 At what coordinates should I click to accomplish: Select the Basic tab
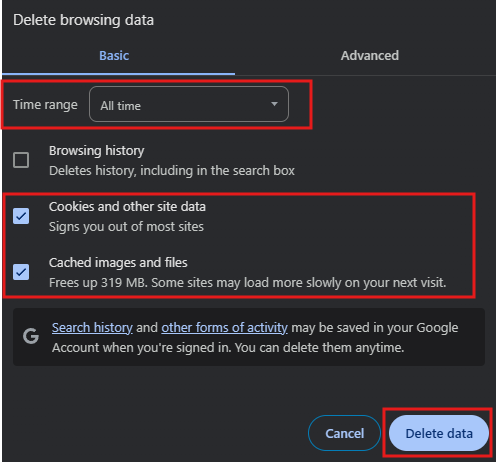click(x=114, y=56)
